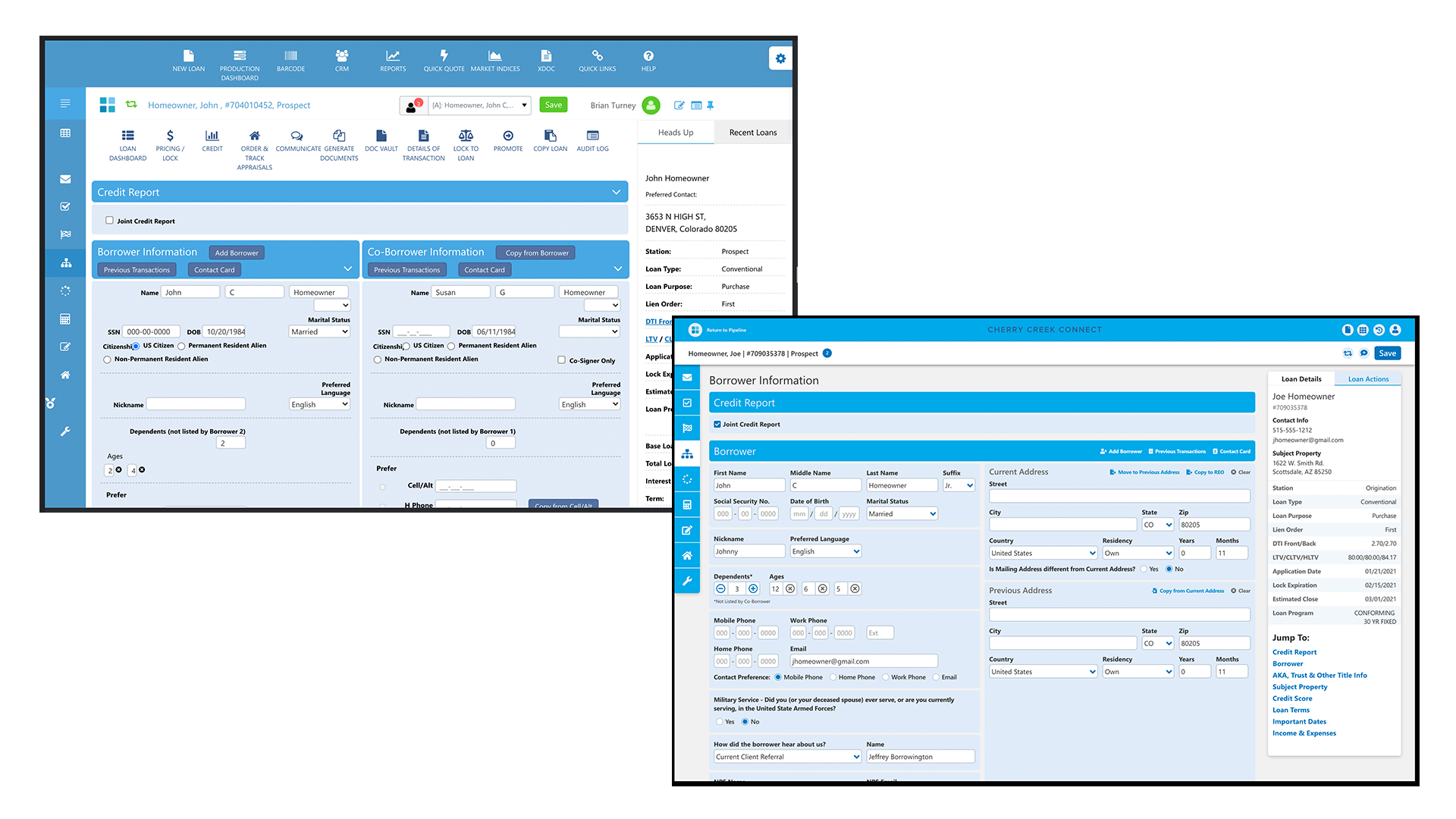
Task: Open Current Address State dropdown CO
Action: (x=1158, y=525)
